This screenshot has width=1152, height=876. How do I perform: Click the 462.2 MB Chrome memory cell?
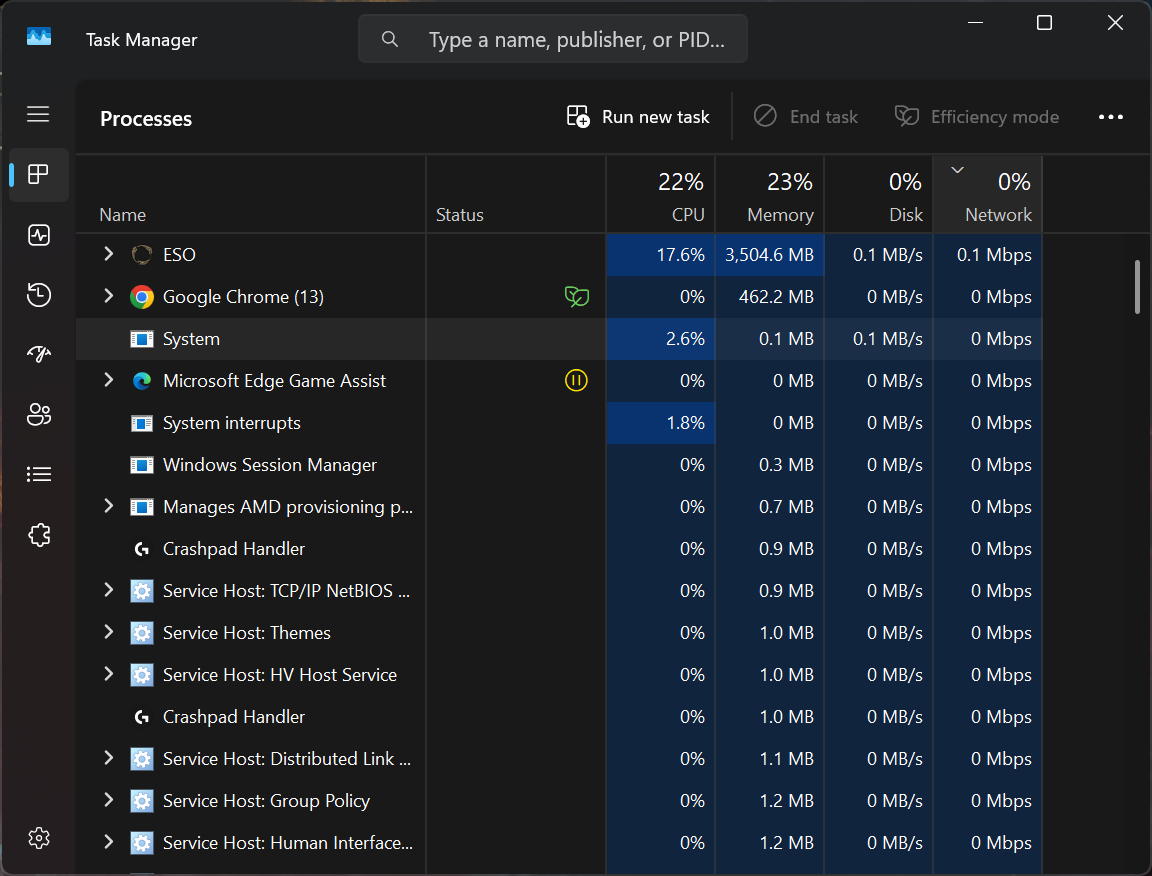point(769,297)
